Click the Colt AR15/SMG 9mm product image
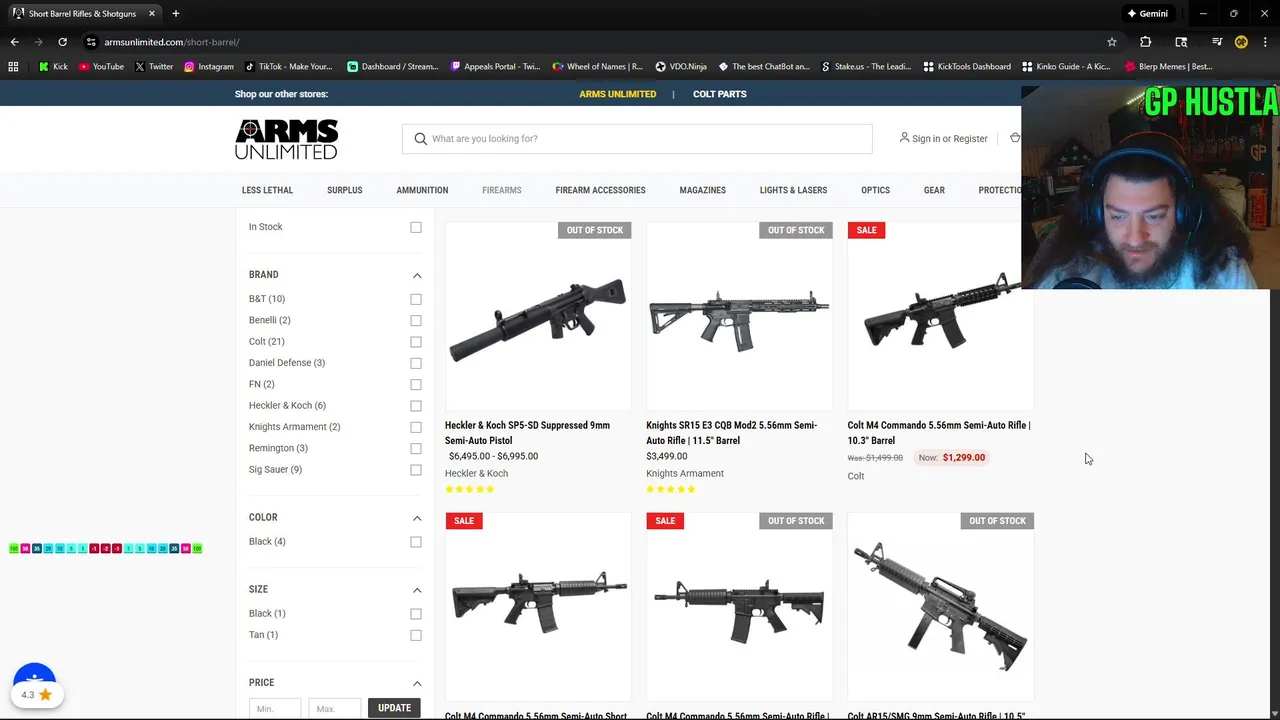 (940, 607)
